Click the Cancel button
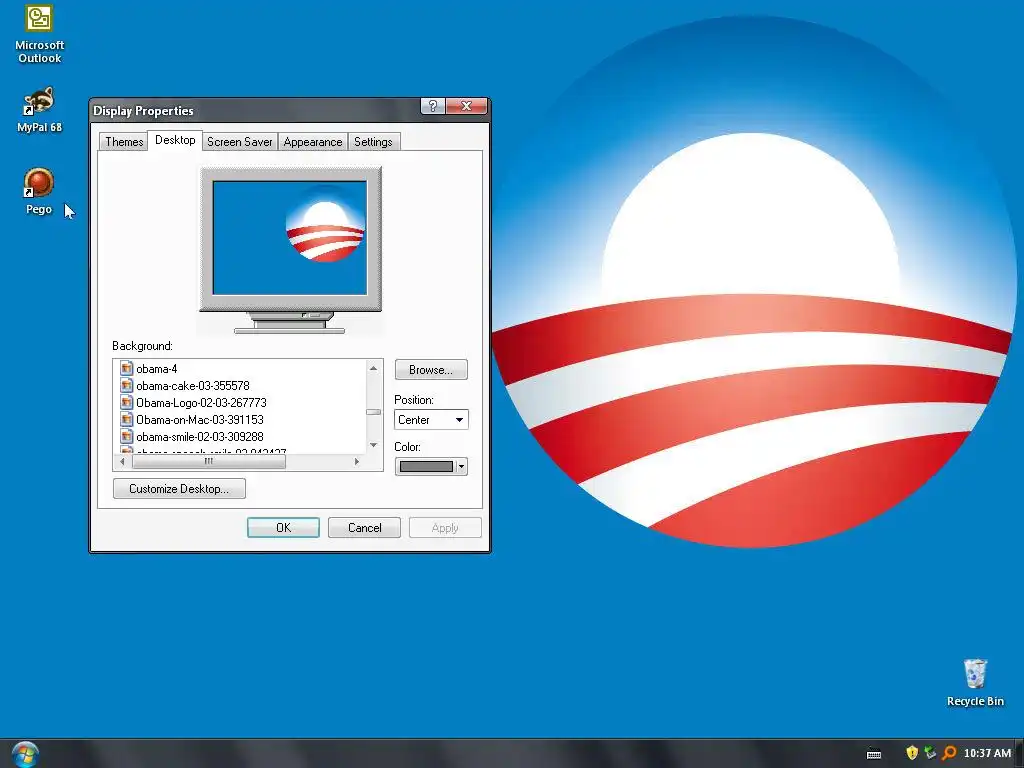Image resolution: width=1024 pixels, height=768 pixels. [x=364, y=528]
